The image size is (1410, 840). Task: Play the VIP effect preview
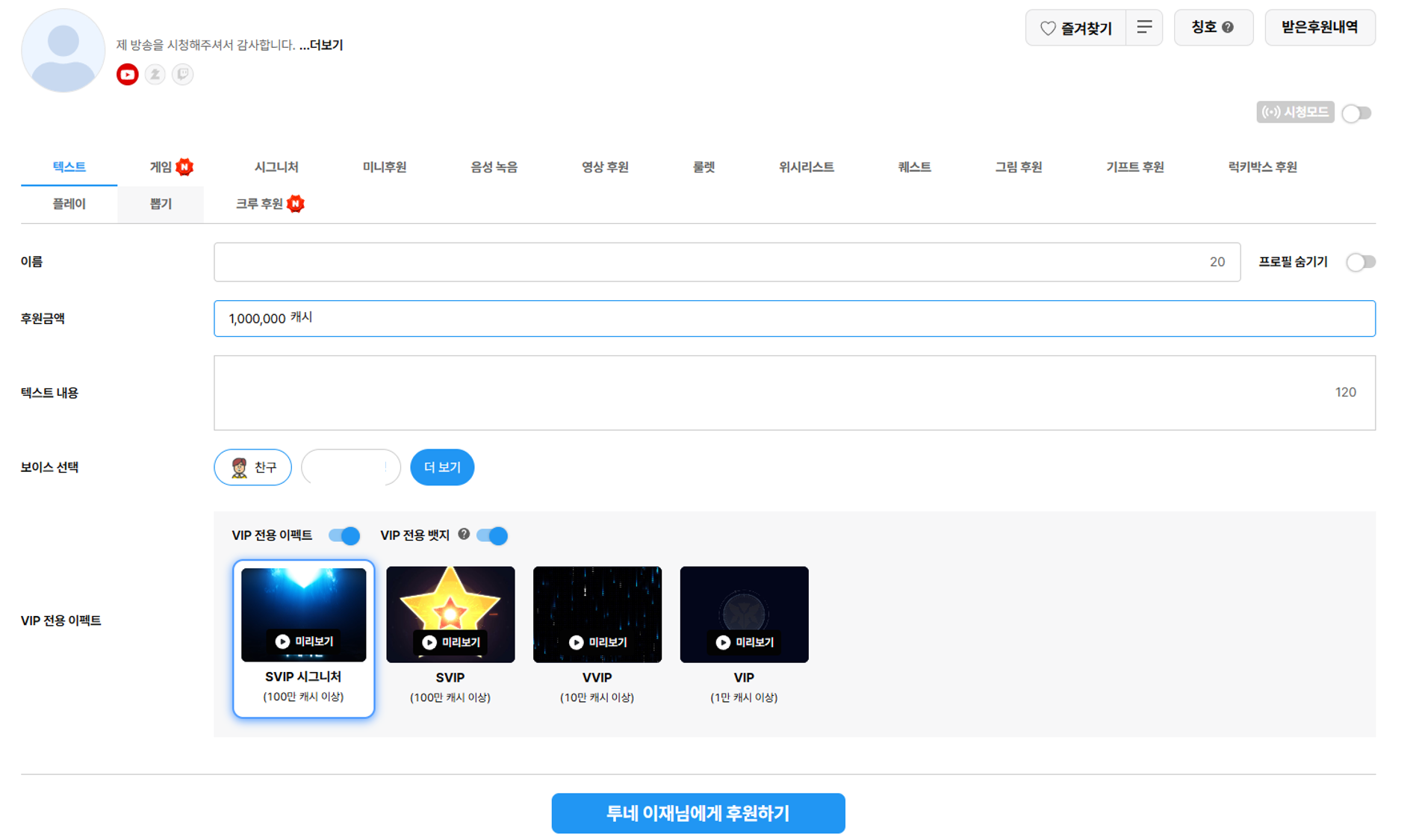[x=745, y=642]
